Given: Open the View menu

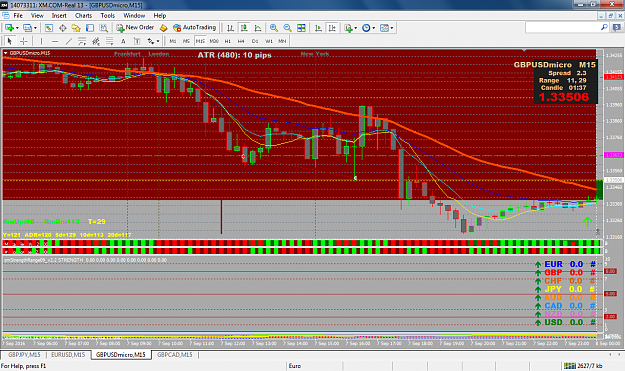Looking at the screenshot, I should (37, 16).
